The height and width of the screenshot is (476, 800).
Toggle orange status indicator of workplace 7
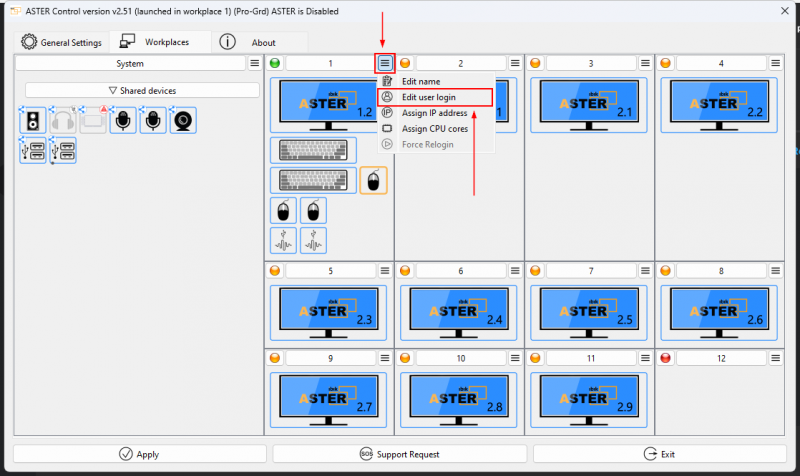click(x=535, y=271)
